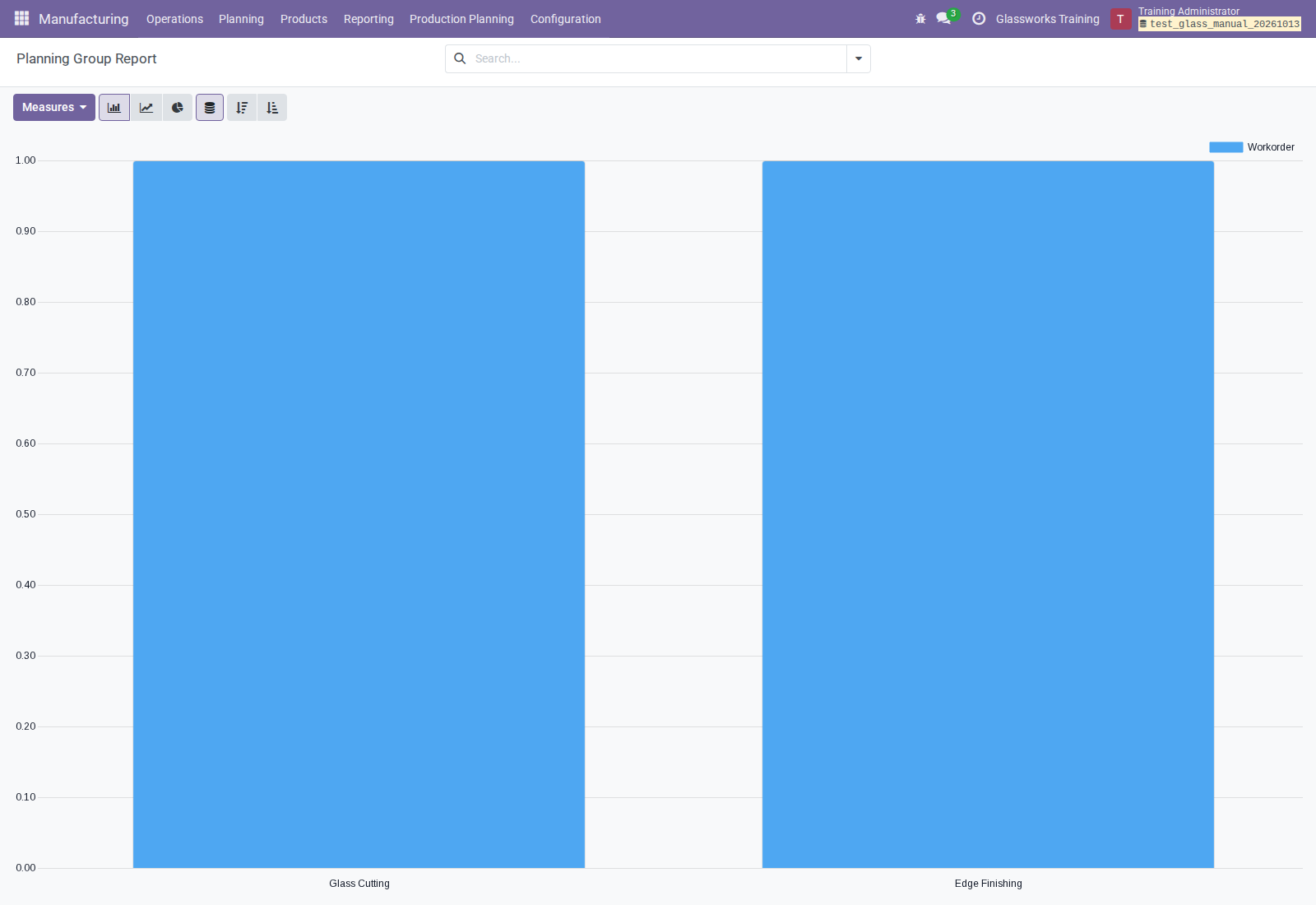Switch to pie chart view
1316x905 pixels.
point(178,108)
